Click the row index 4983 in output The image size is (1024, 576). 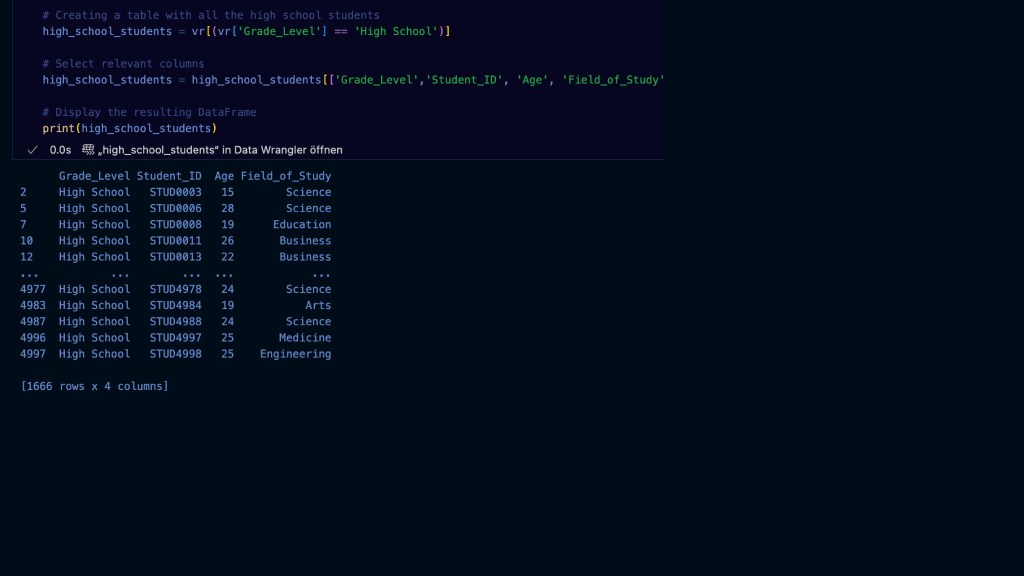(33, 305)
